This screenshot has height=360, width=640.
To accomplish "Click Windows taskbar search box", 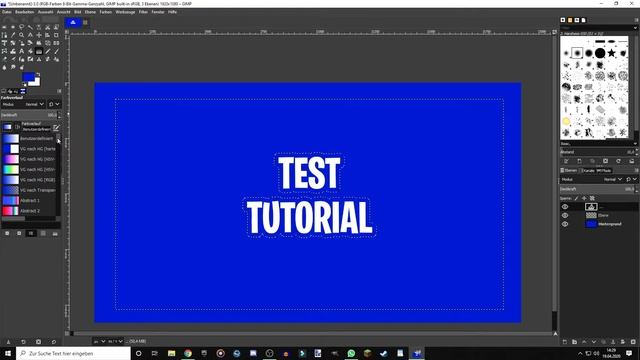I will [x=73, y=353].
